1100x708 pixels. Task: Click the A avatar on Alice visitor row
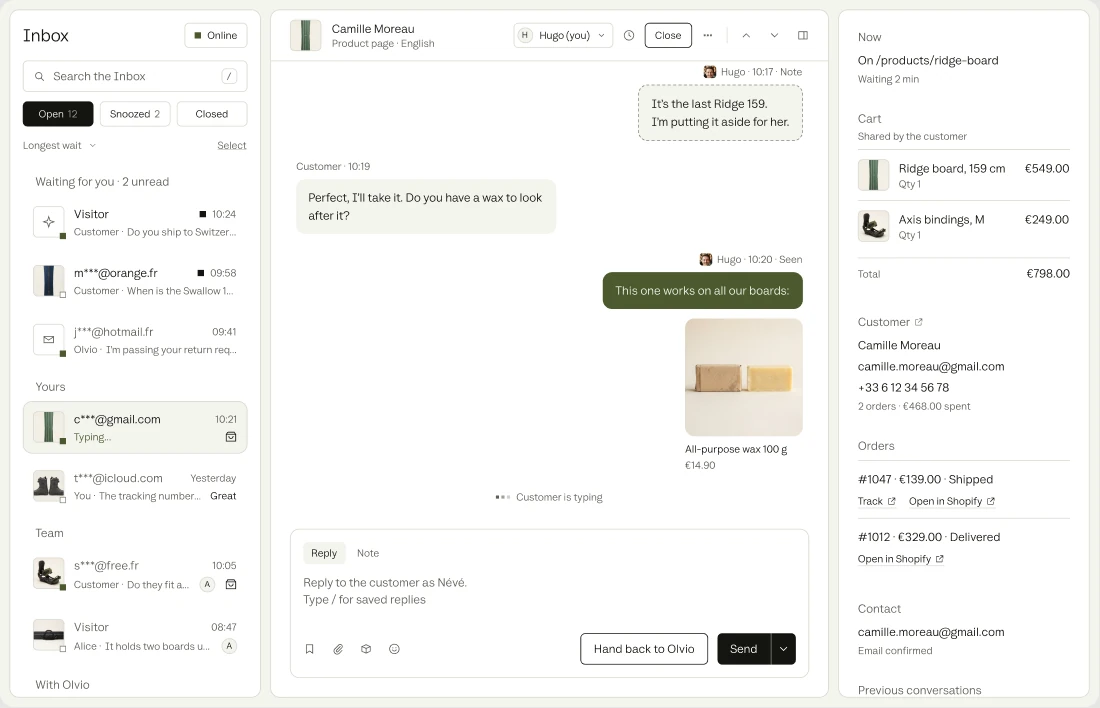(x=229, y=646)
